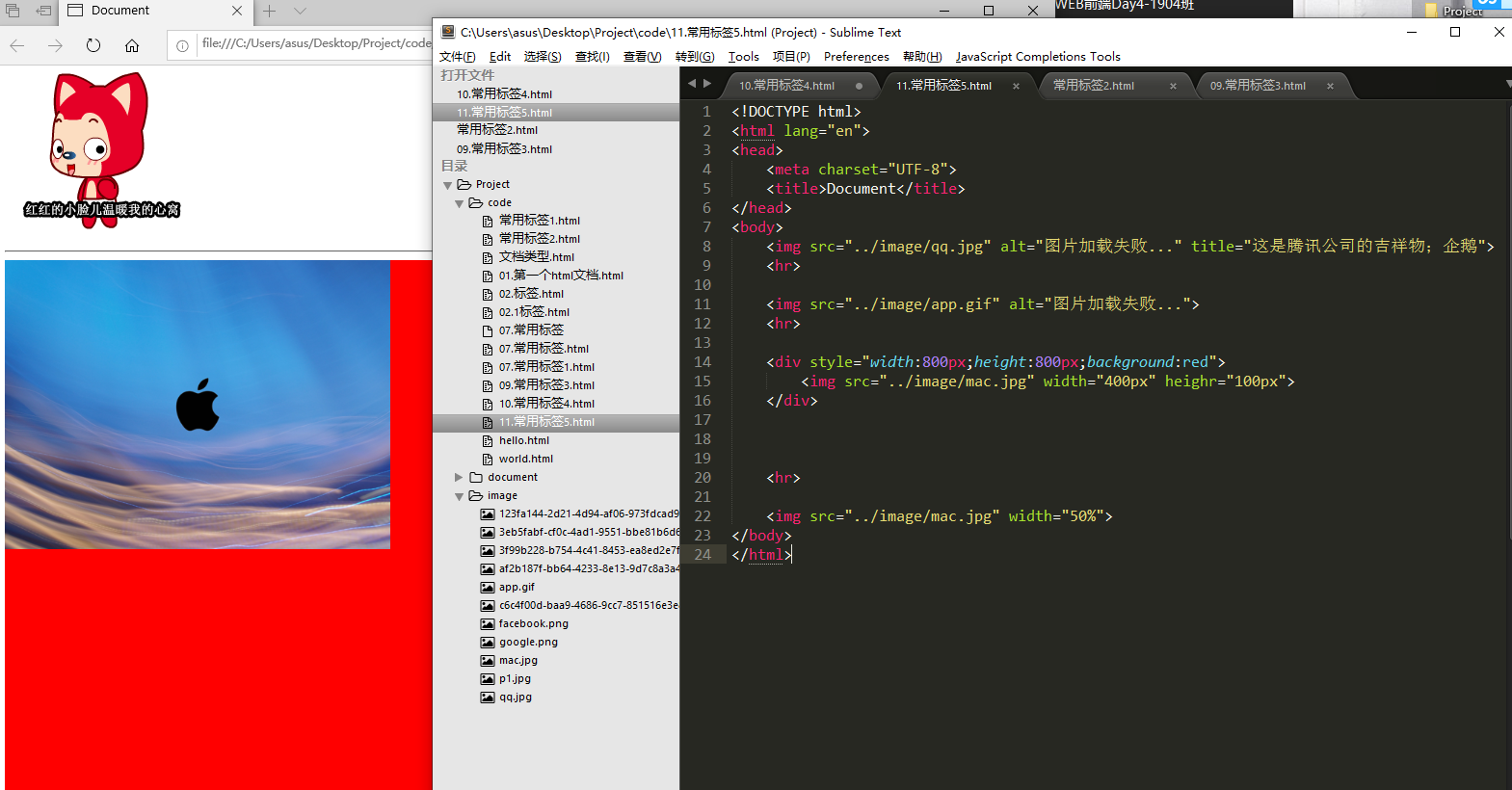Open the 项目(P) menu

tap(791, 57)
